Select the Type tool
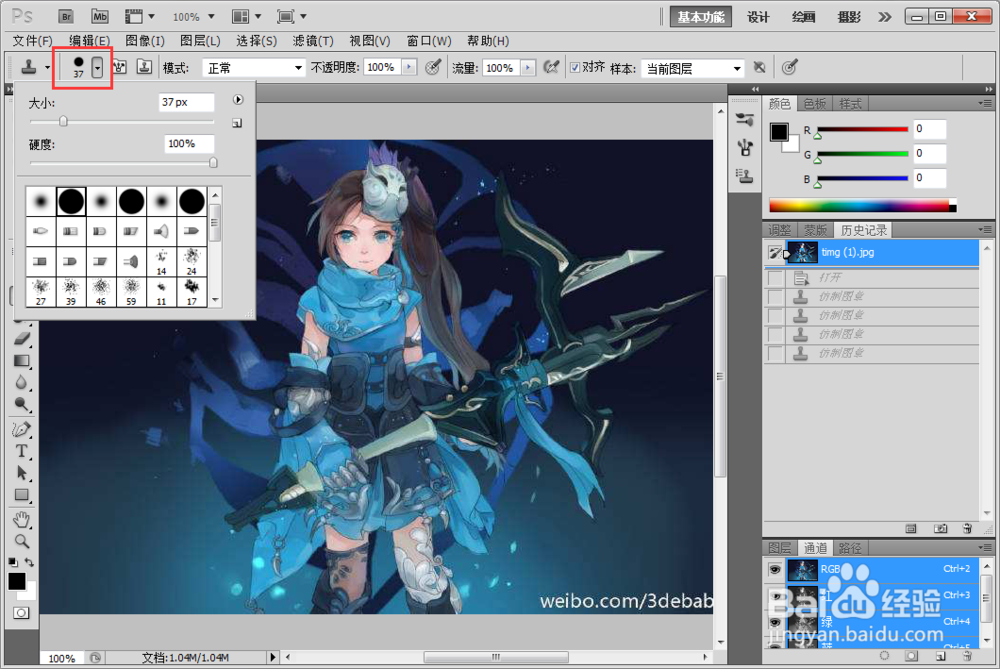1000x669 pixels. pyautogui.click(x=22, y=451)
